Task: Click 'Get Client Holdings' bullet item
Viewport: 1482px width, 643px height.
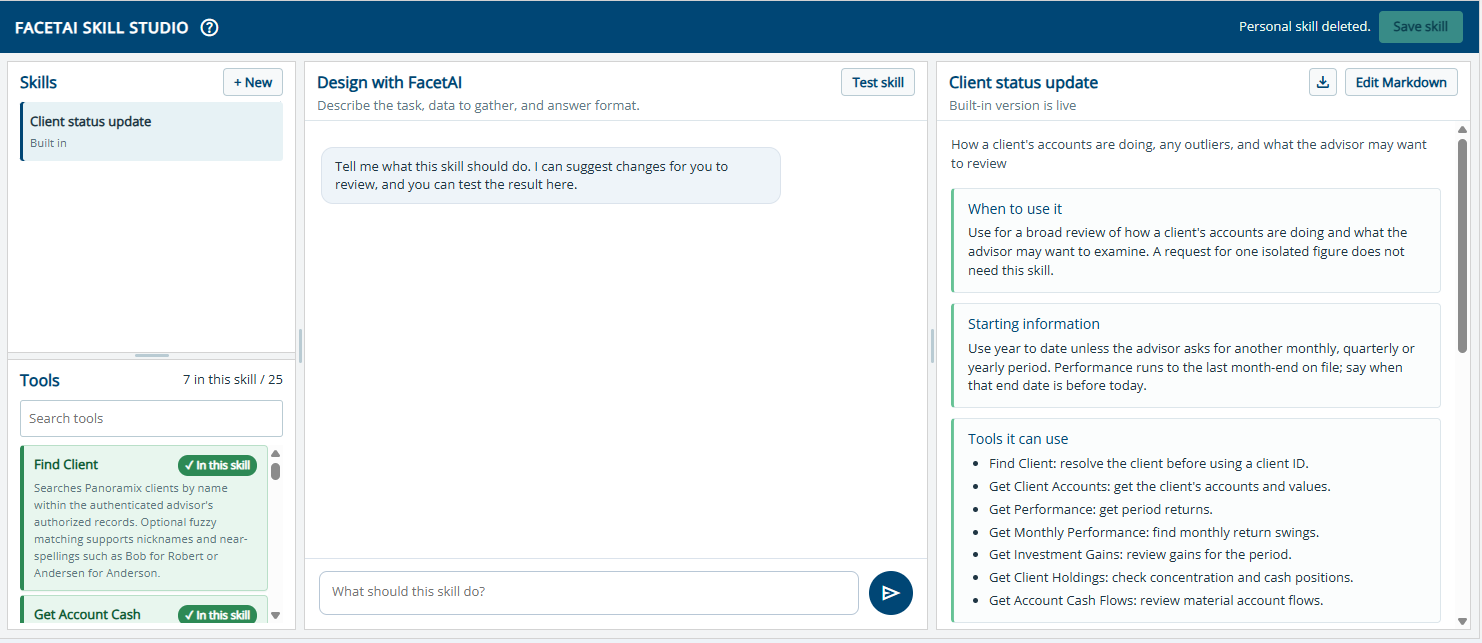Action: pyautogui.click(x=1171, y=578)
